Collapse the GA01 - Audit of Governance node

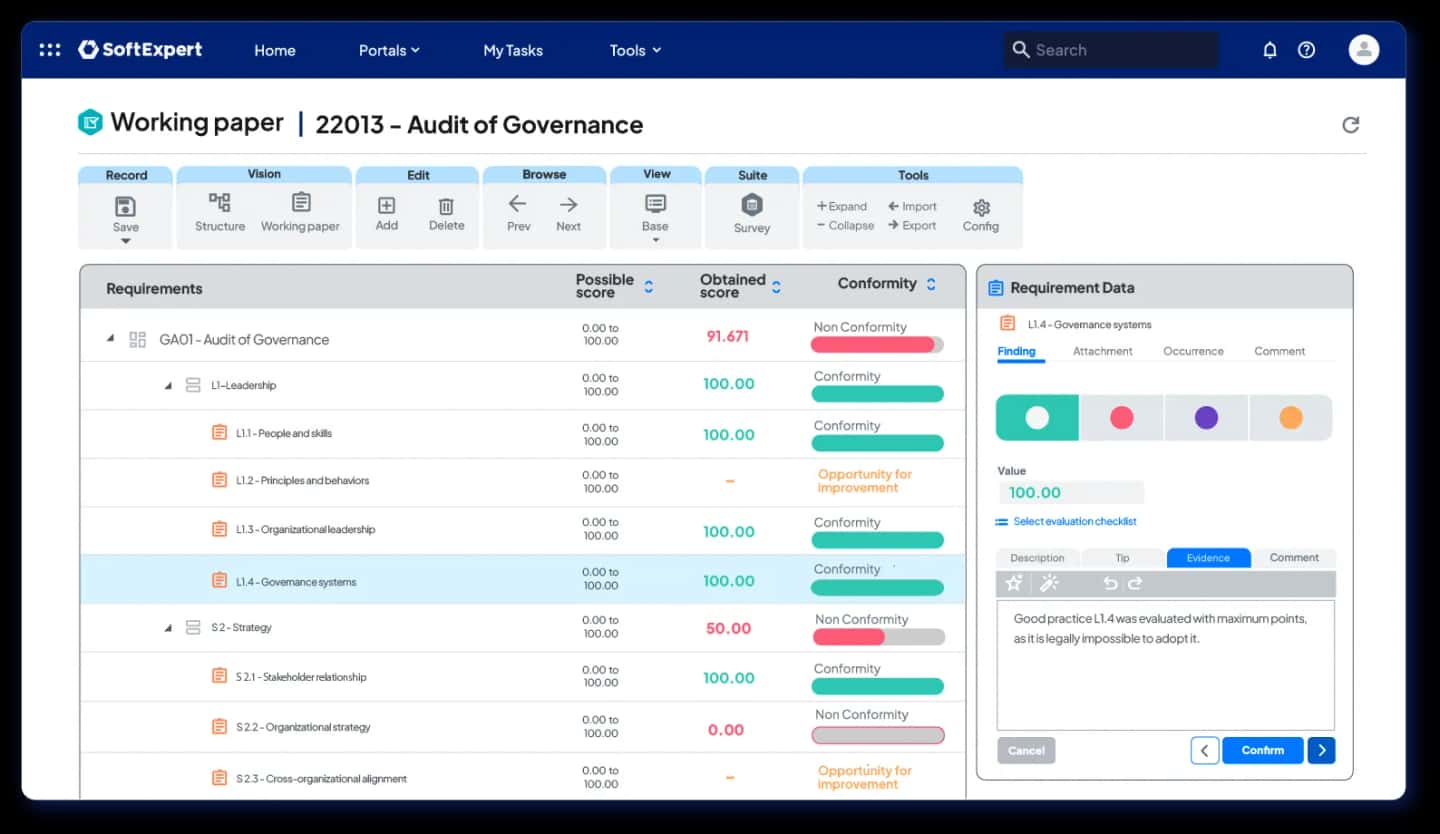pyautogui.click(x=111, y=339)
